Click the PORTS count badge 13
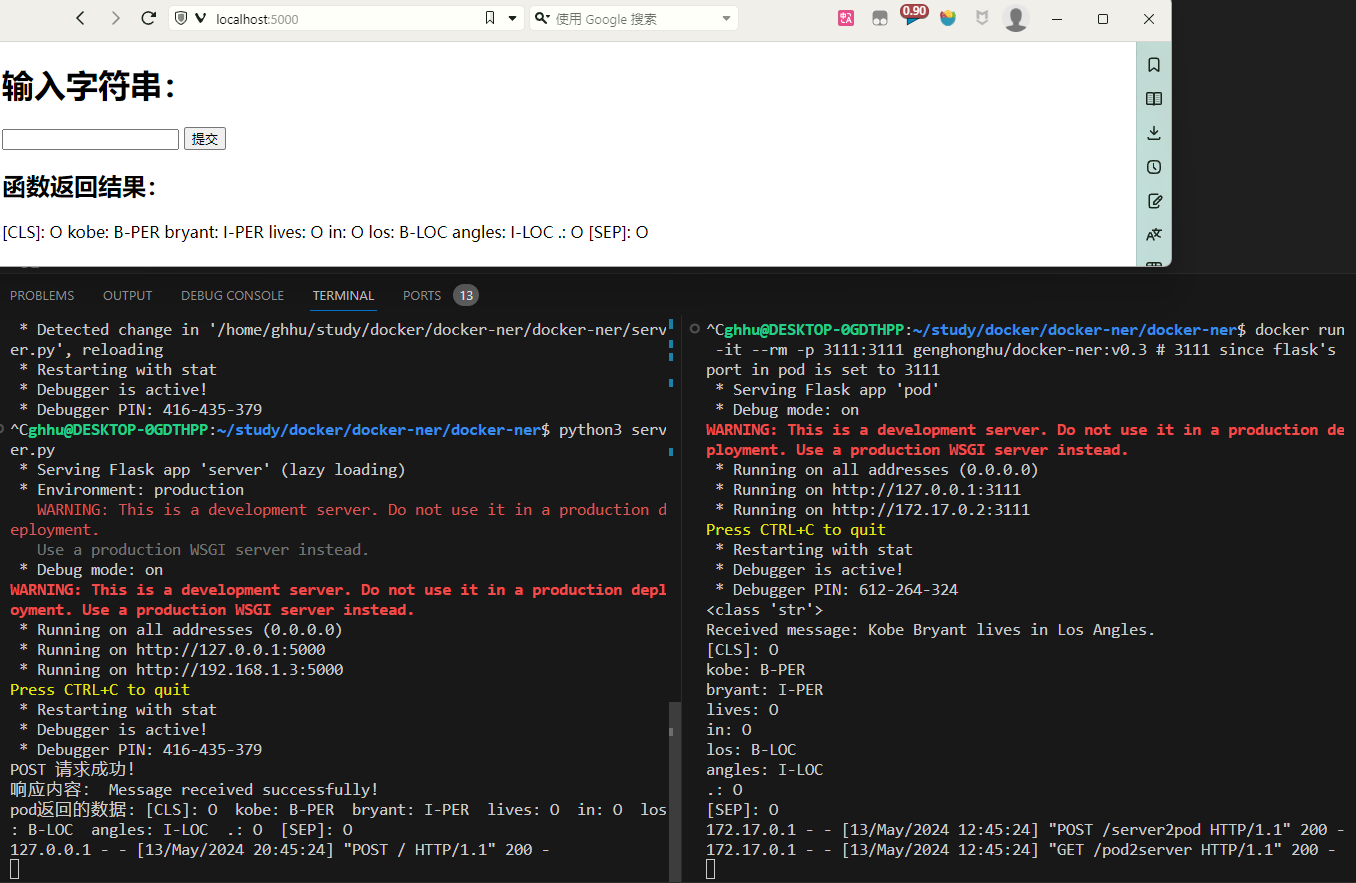 click(466, 295)
